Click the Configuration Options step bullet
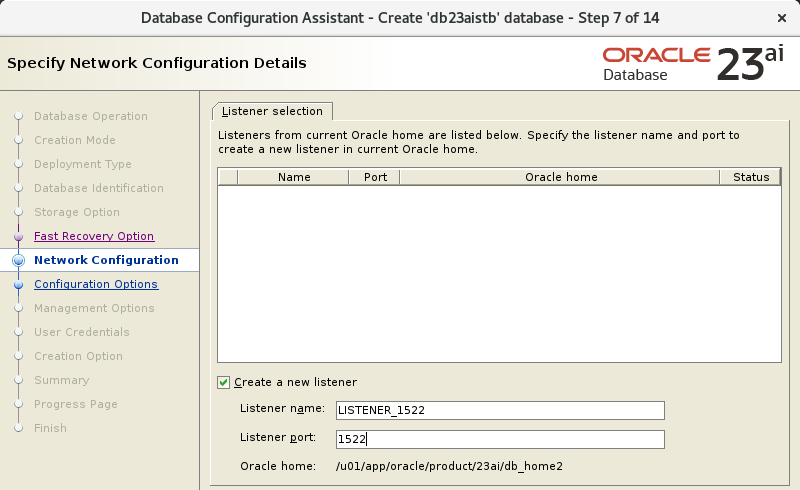Screen dimensions: 800x490 pyautogui.click(x=18, y=284)
